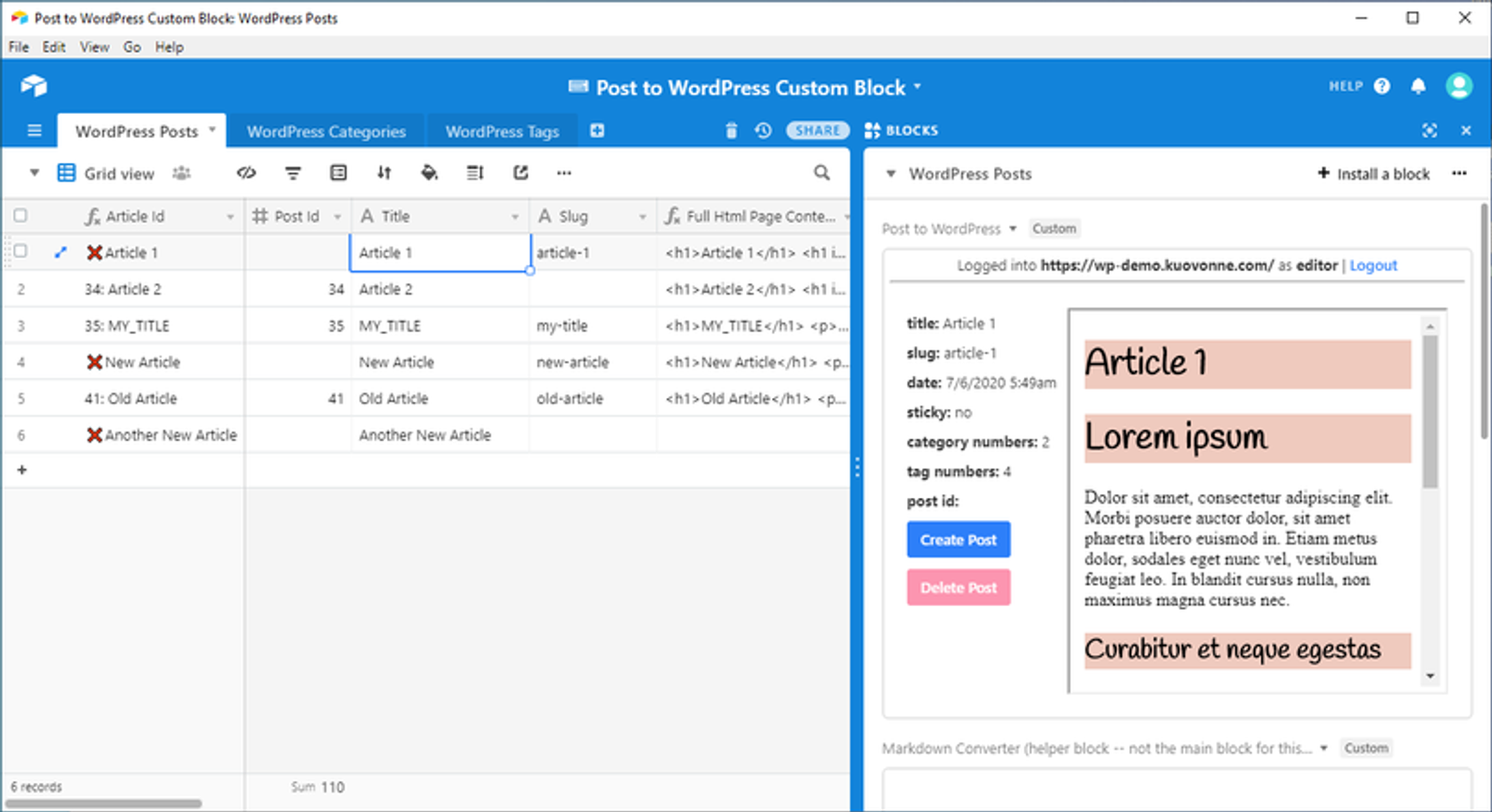Open the Markdown Converter block dropdown arrow
The height and width of the screenshot is (812, 1492).
1323,748
